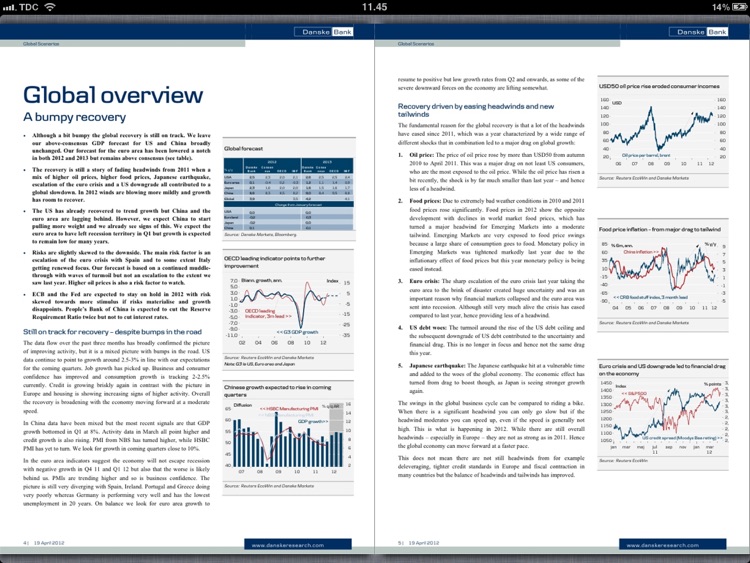Tap 'China inflation' legend in food chart
This screenshot has height=563, width=750.
pos(641,251)
